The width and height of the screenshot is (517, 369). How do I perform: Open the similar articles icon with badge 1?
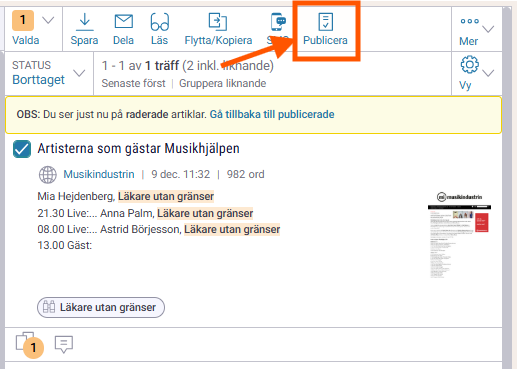(29, 345)
